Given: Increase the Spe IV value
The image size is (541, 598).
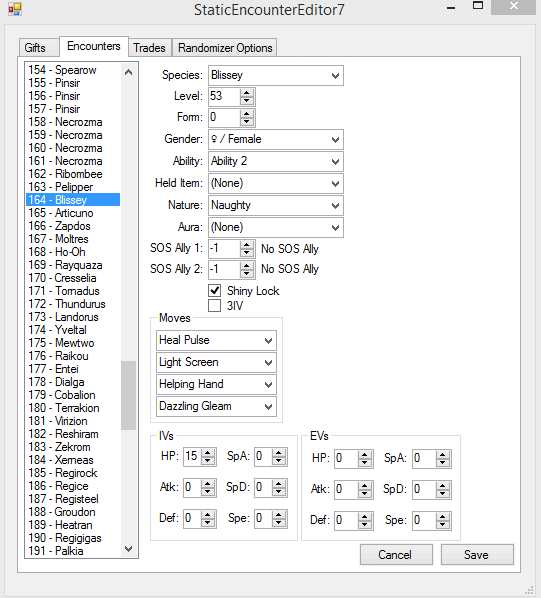Looking at the screenshot, I should click(x=279, y=515).
